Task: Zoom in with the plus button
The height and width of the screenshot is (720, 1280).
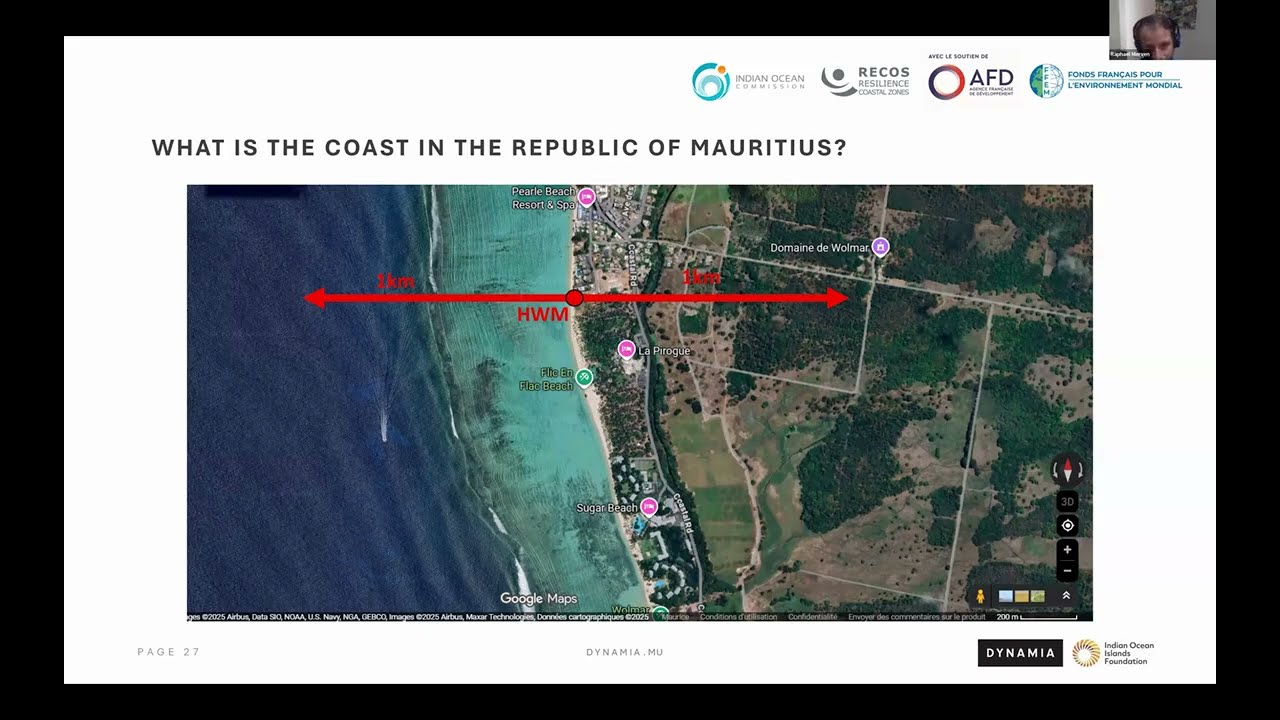Action: (x=1067, y=549)
